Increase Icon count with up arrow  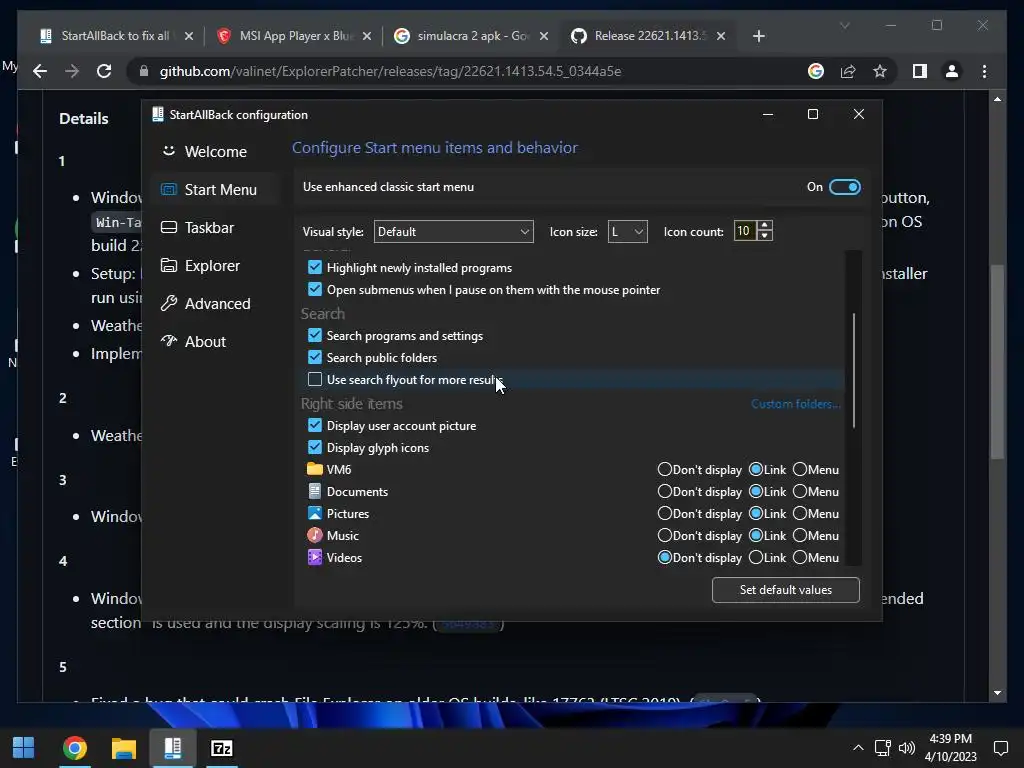tap(765, 225)
